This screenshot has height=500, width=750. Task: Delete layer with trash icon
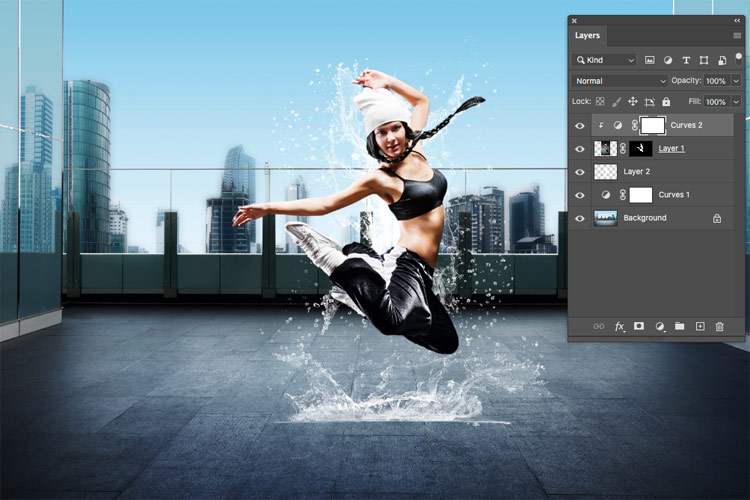719,327
